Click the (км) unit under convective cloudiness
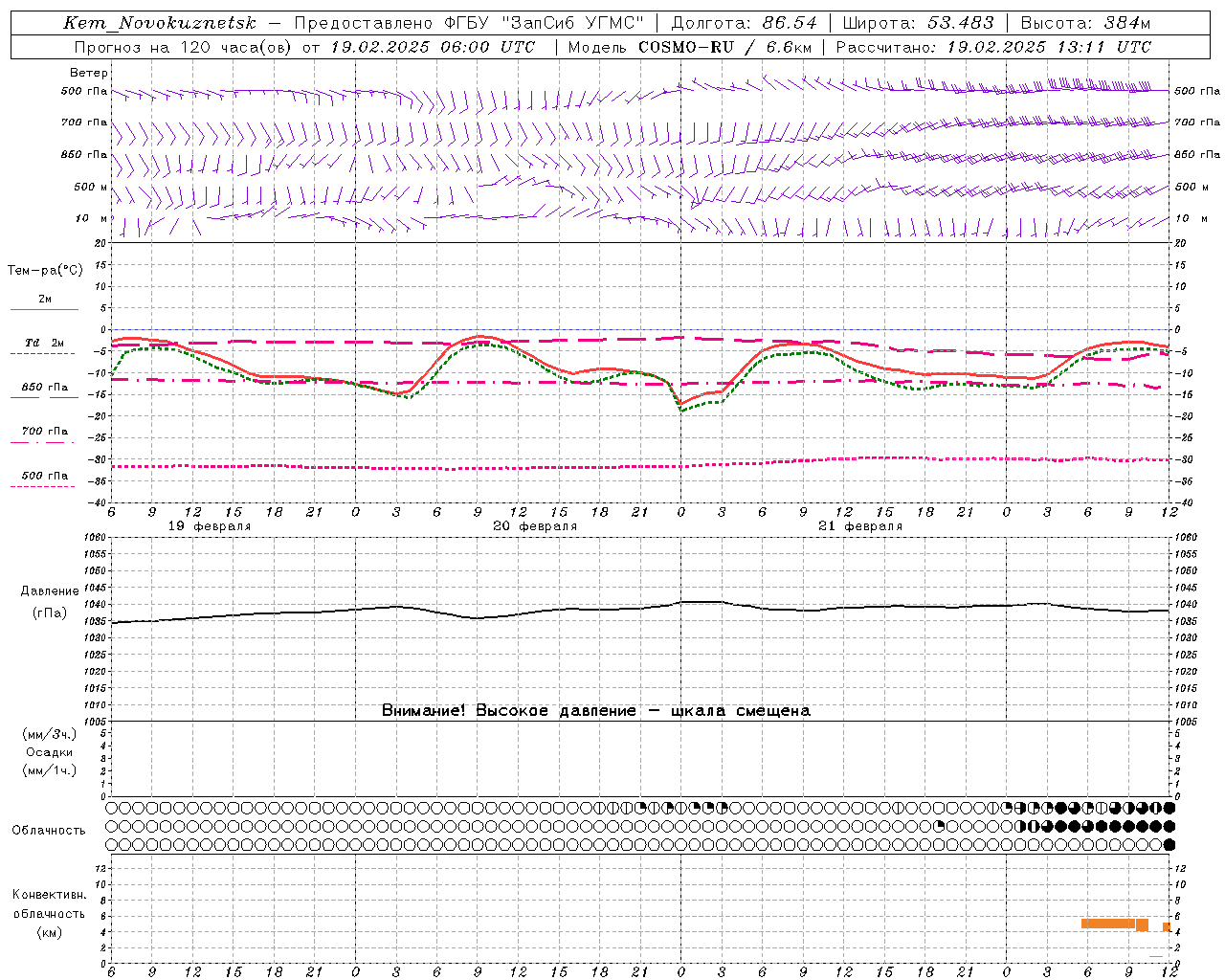The image size is (1225, 980). 49,932
